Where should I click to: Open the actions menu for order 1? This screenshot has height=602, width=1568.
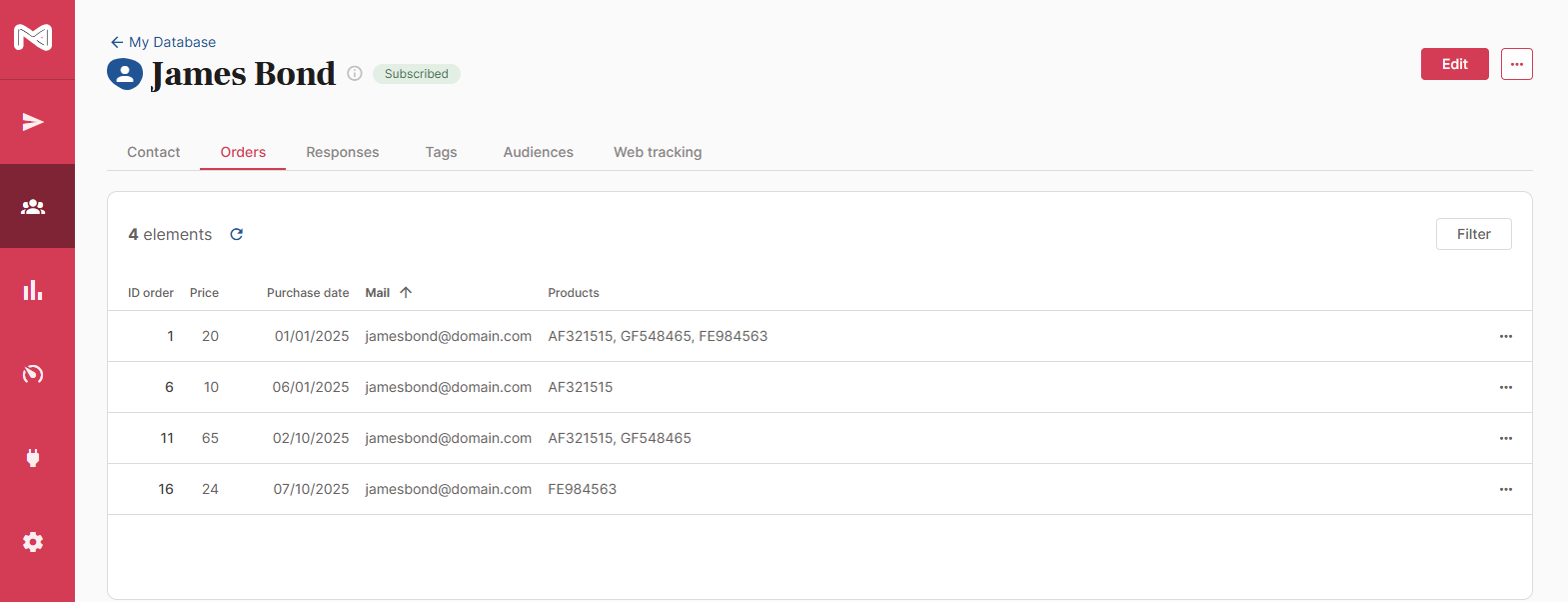click(1505, 336)
